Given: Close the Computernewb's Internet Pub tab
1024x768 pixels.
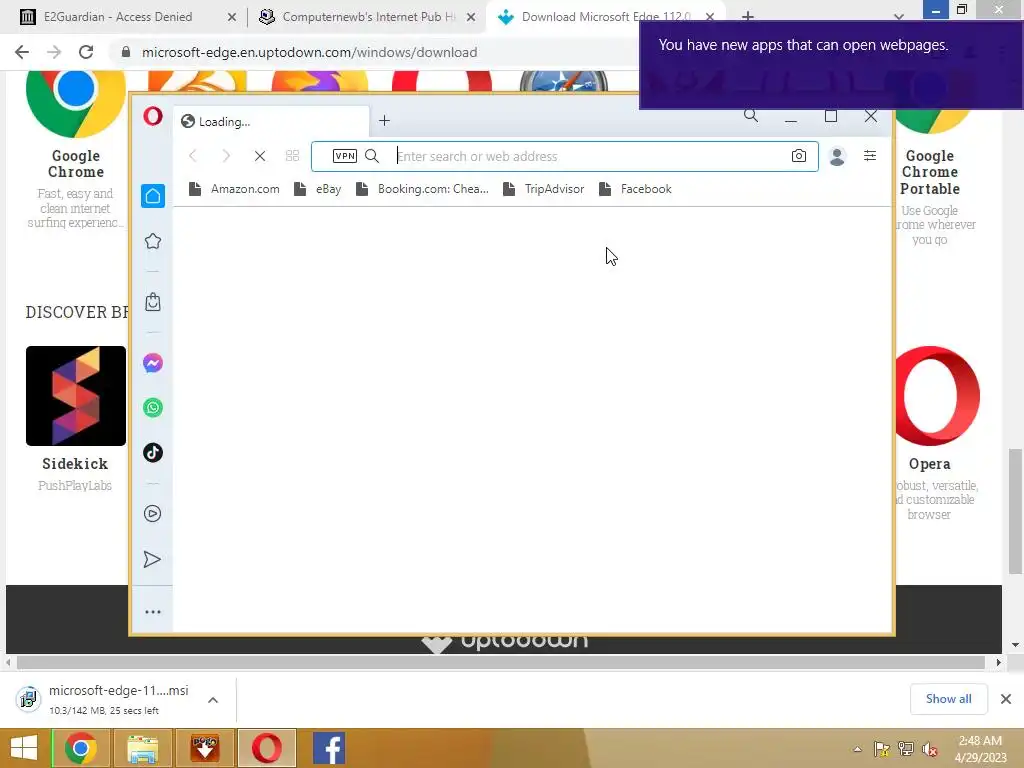Looking at the screenshot, I should point(471,17).
